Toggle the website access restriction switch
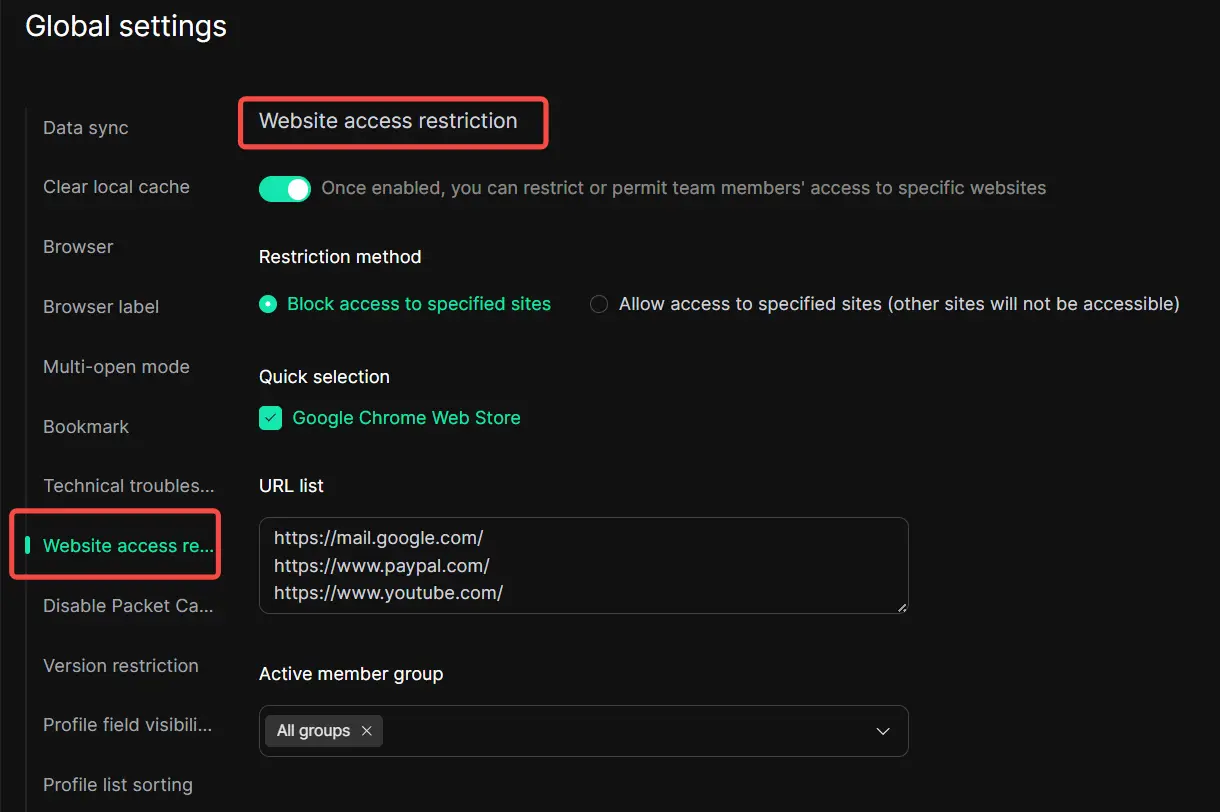 pos(285,188)
